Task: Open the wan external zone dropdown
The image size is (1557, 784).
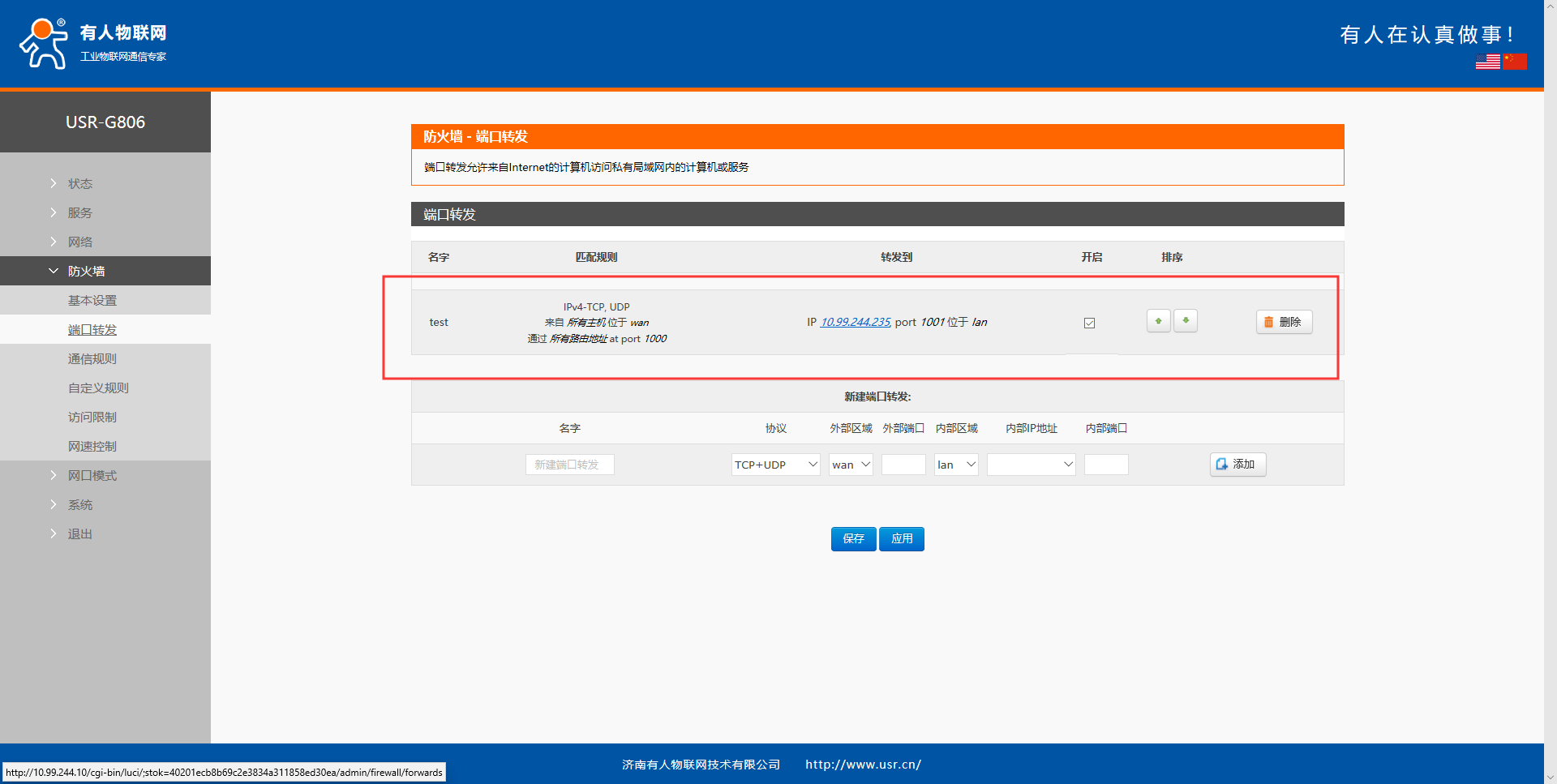Action: [850, 465]
